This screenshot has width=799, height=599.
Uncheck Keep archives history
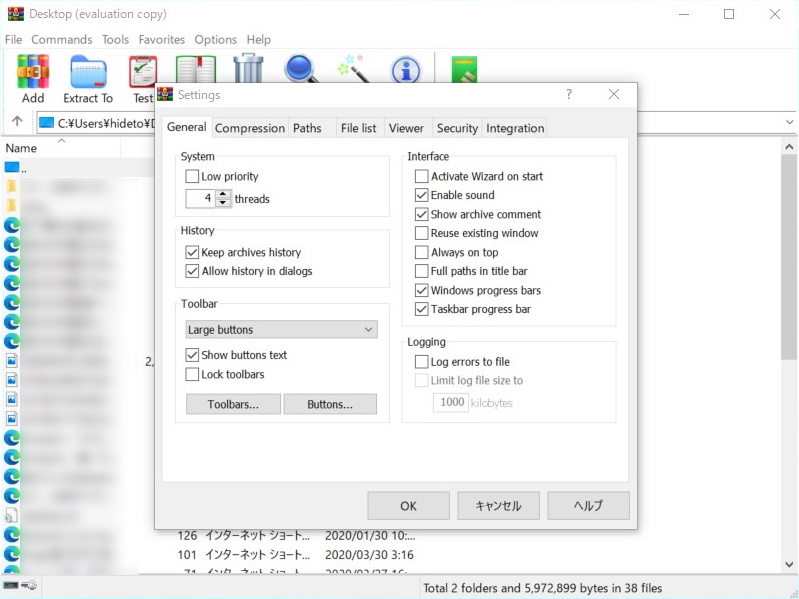click(192, 252)
